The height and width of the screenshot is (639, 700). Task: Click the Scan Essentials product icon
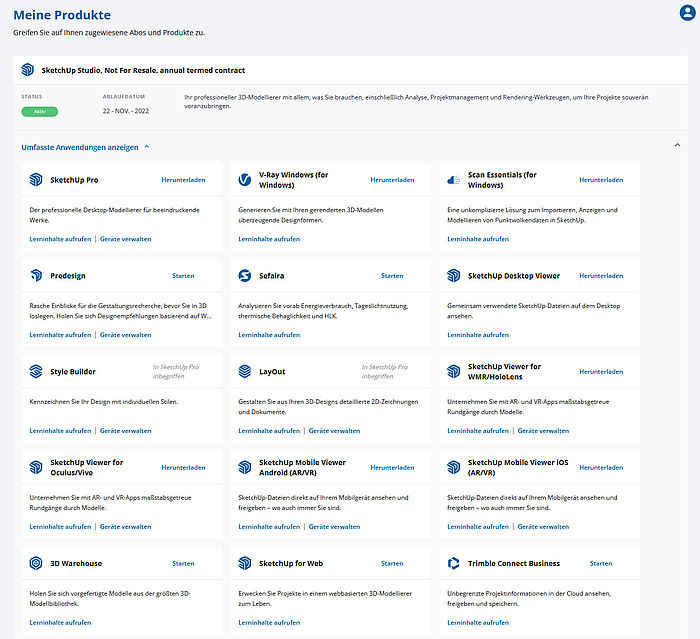(454, 180)
